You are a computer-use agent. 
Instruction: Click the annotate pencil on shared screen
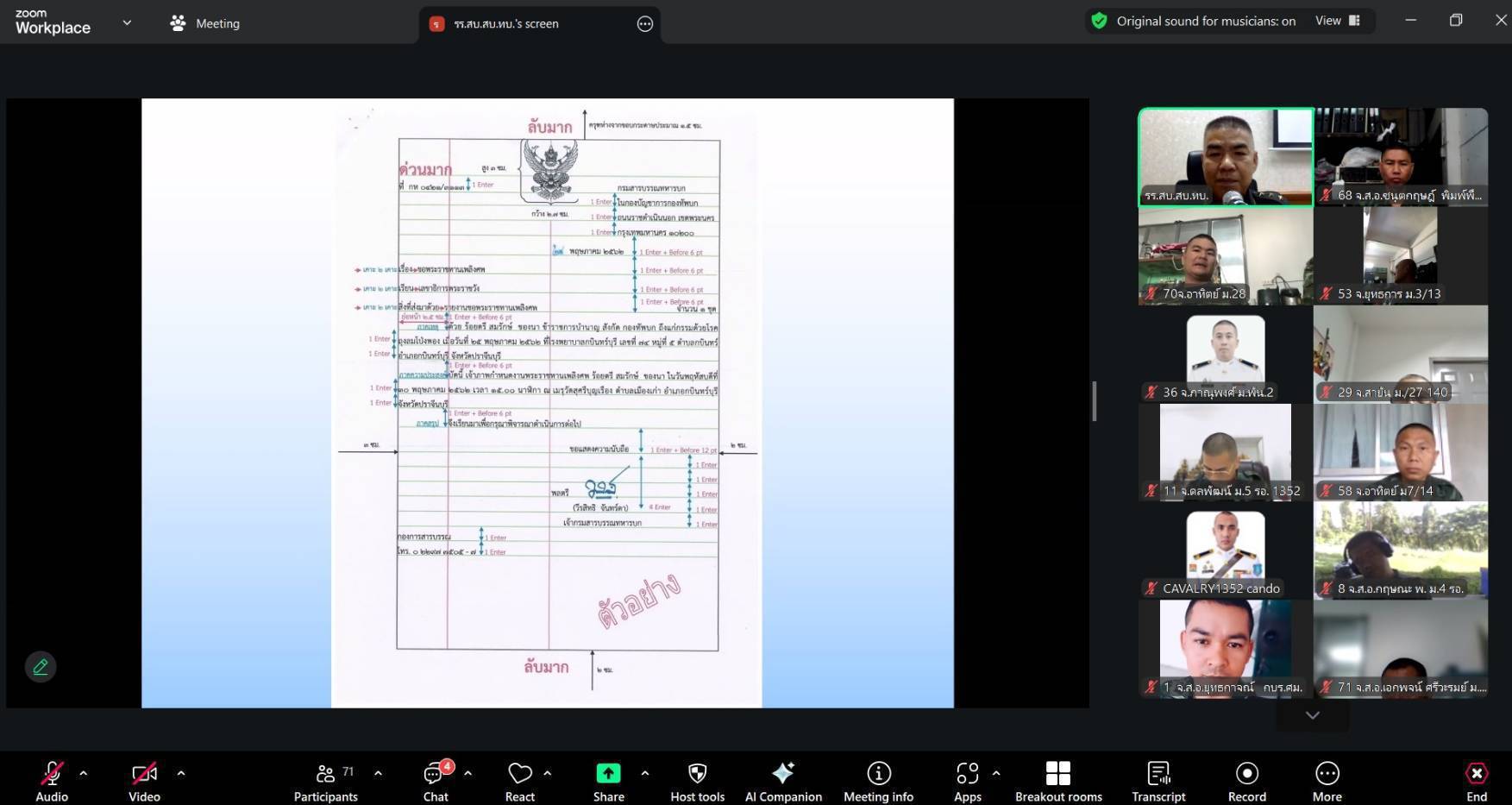(x=41, y=667)
